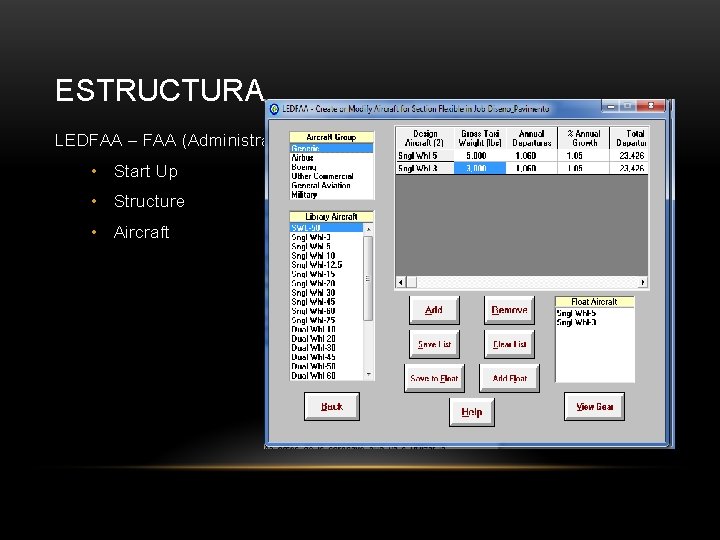Click Annual Departures cell in Sngl Whl 5 row
The width and height of the screenshot is (720, 540).
tap(532, 156)
